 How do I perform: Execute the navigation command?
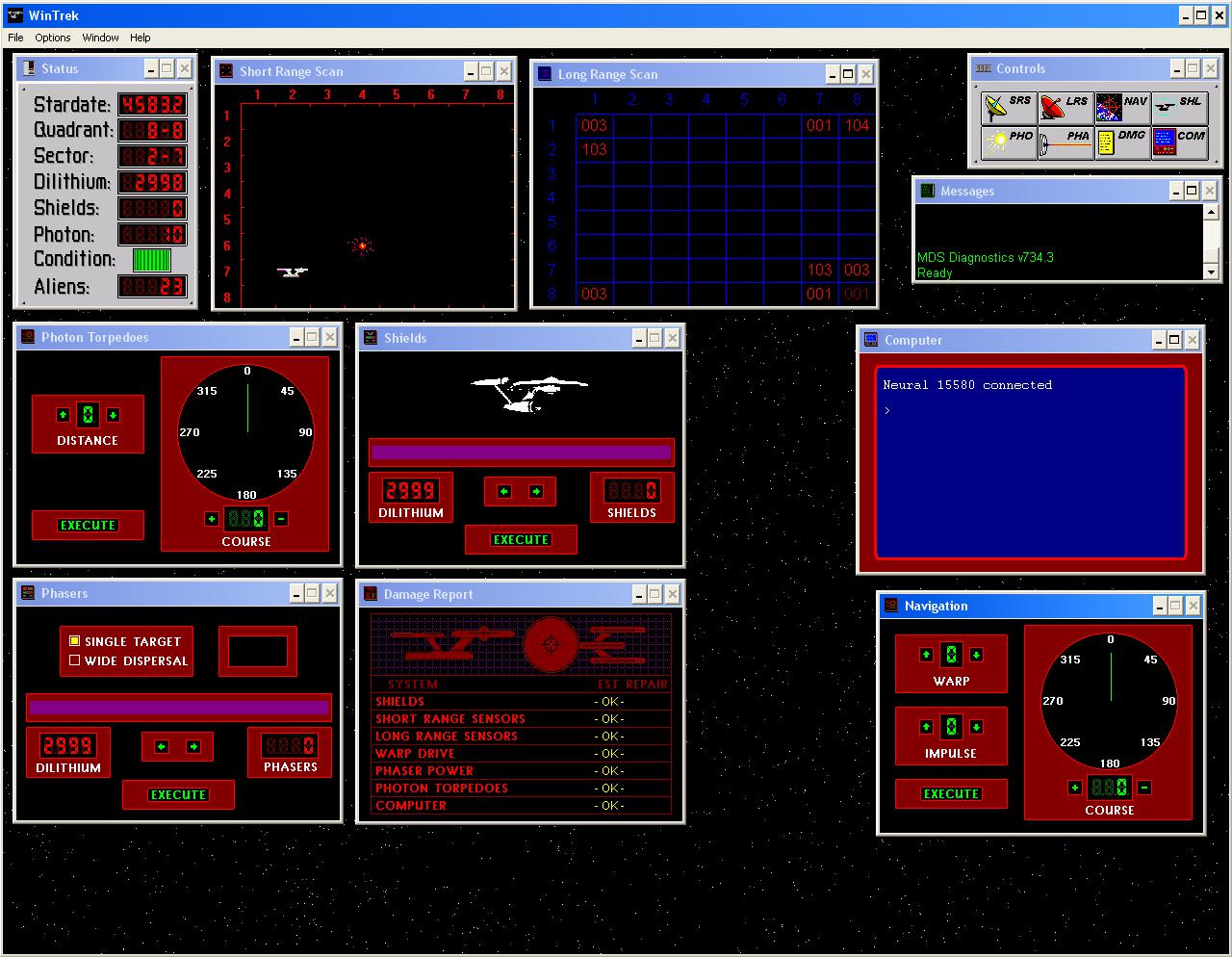[951, 794]
